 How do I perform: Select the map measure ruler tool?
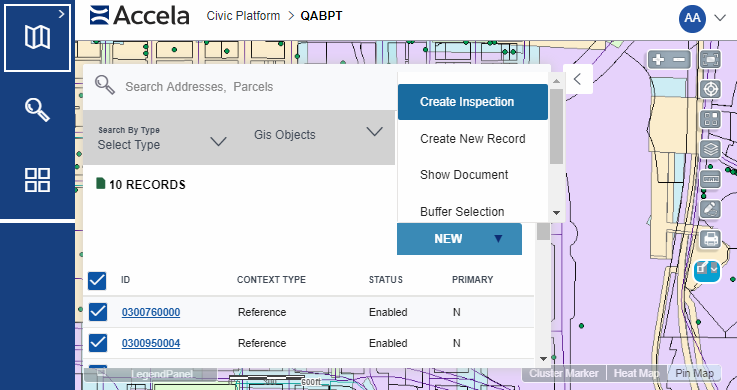(710, 179)
